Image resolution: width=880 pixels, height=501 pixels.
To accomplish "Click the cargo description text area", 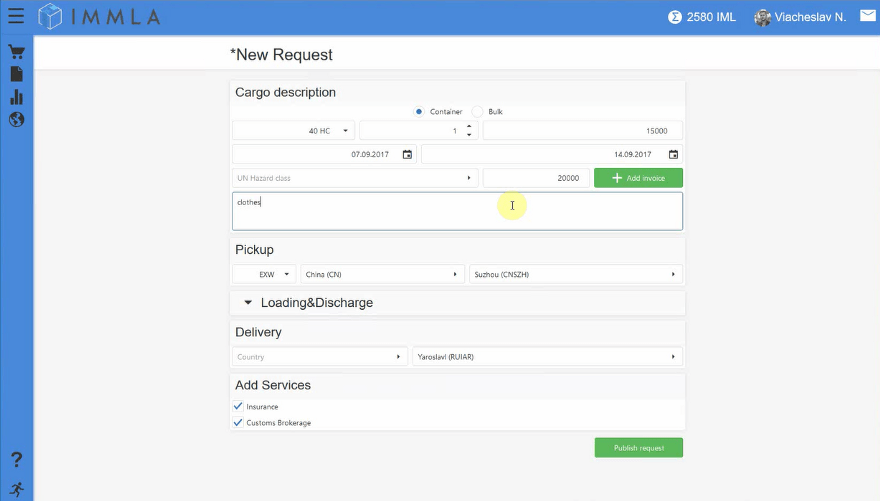I will click(x=457, y=212).
